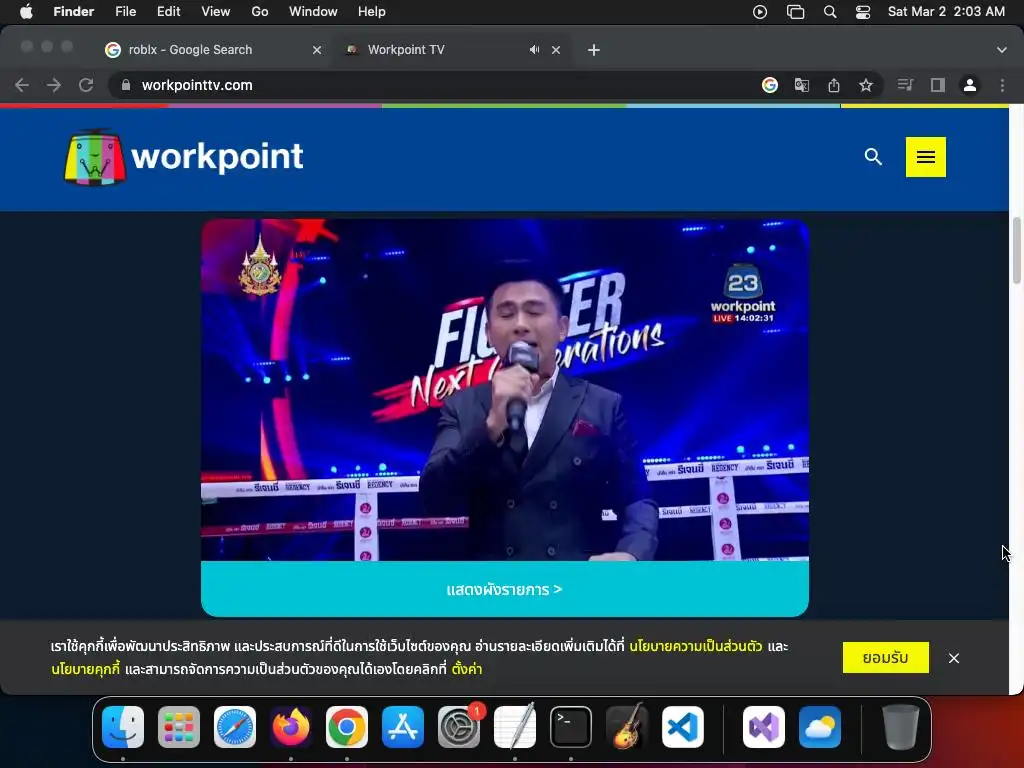Open the Window menu

[313, 12]
